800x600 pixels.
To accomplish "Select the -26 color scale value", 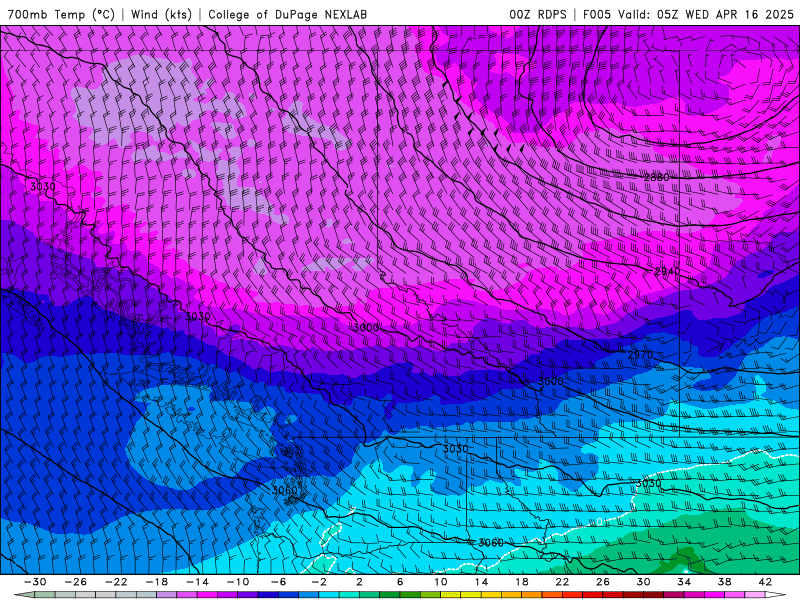I will coord(76,582).
